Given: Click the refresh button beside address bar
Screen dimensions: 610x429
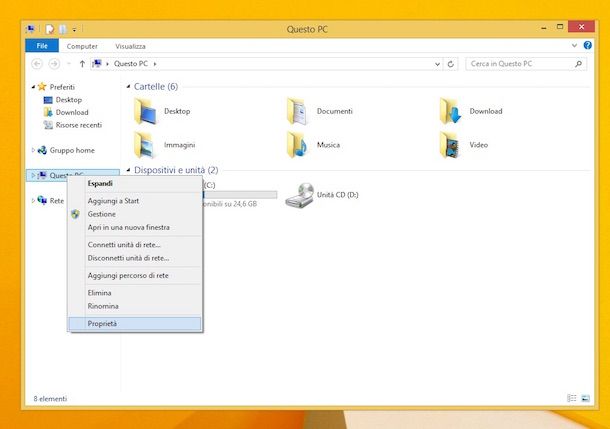Looking at the screenshot, I should point(451,64).
